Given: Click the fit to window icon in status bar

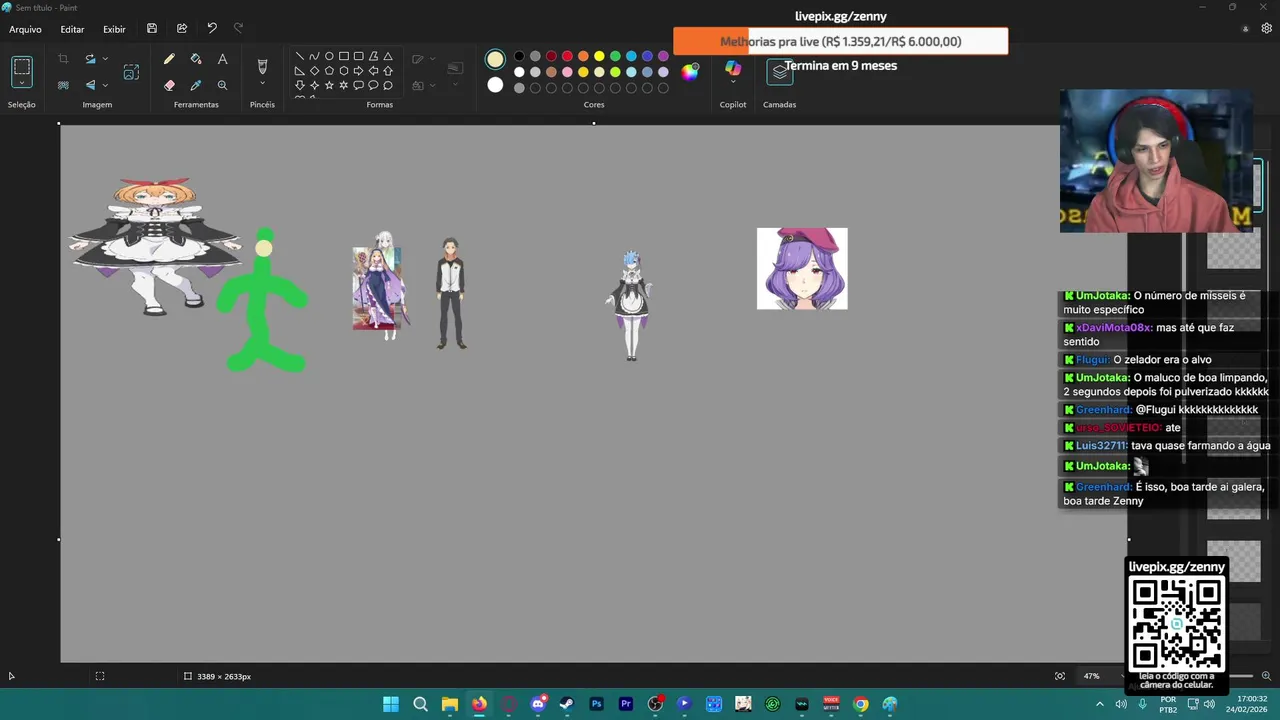Looking at the screenshot, I should click(x=1060, y=676).
